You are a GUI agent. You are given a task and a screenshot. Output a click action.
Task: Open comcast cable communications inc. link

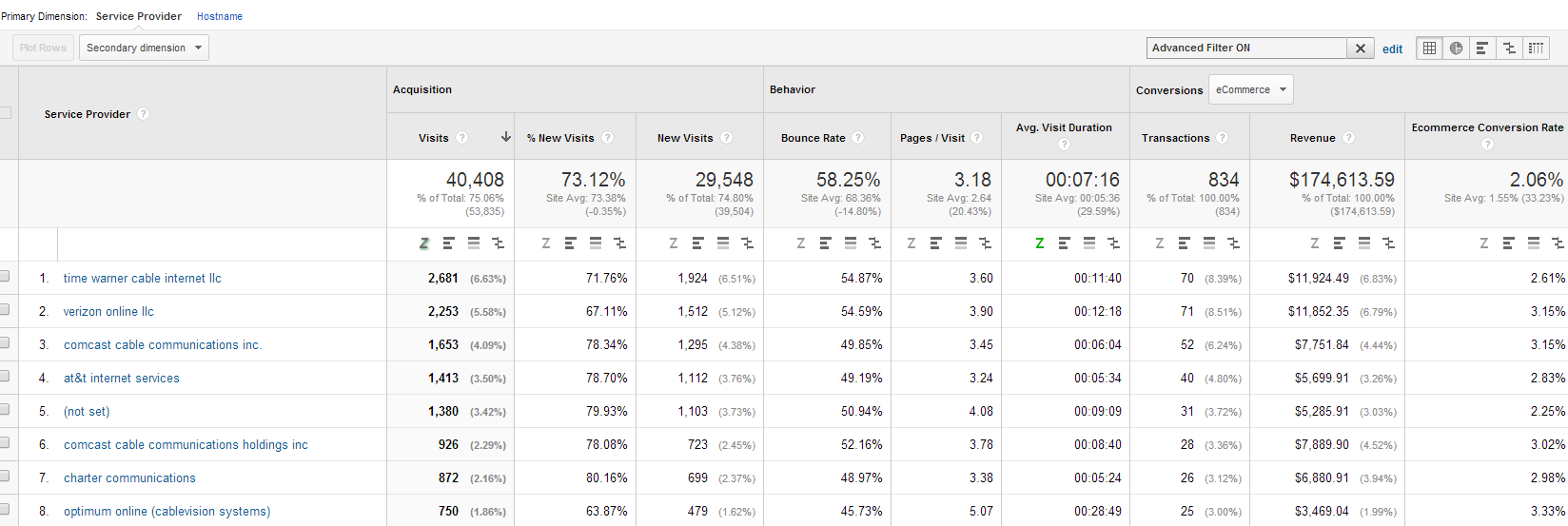click(163, 345)
